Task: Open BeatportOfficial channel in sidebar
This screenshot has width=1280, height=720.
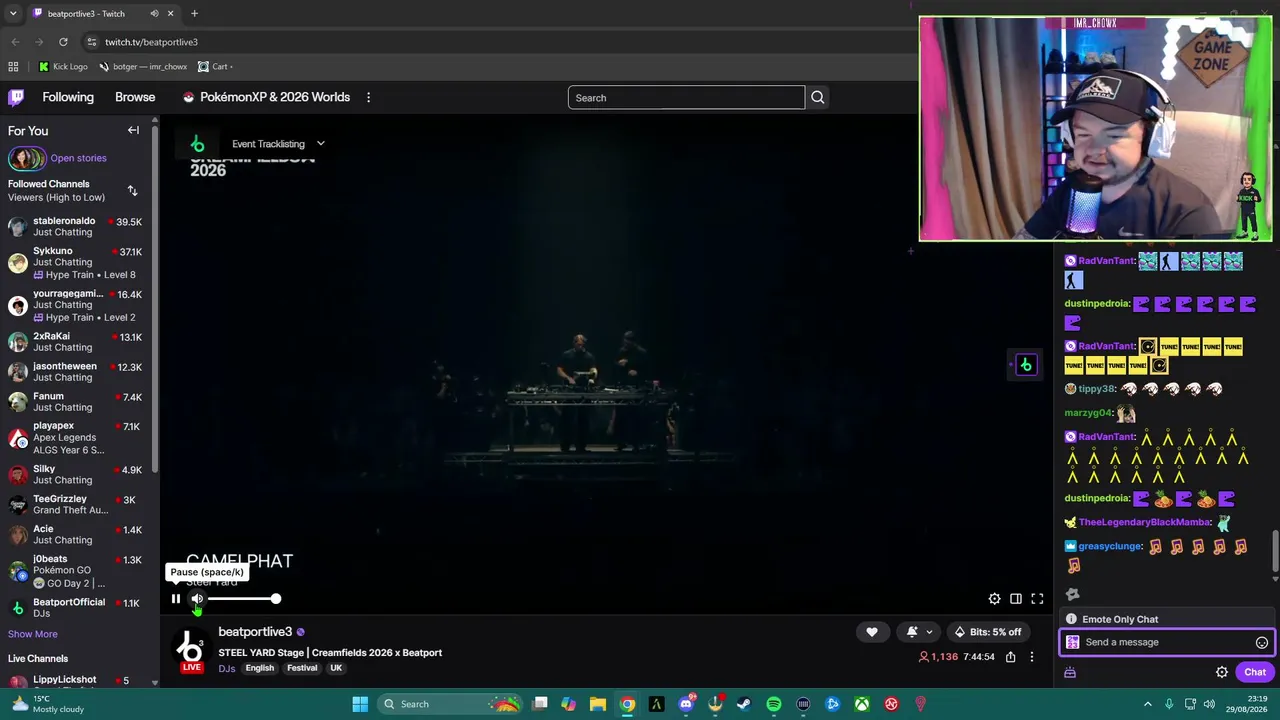Action: point(75,608)
